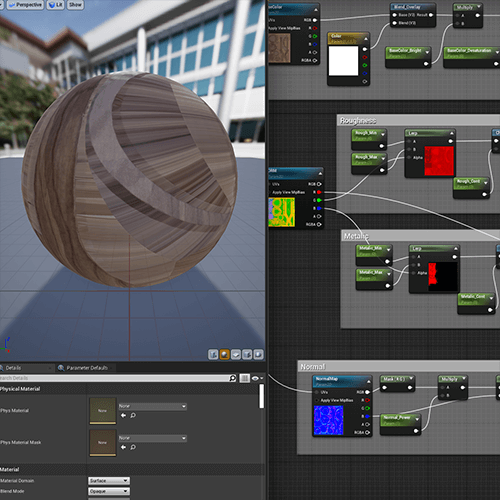Switch to the Details tab
The width and height of the screenshot is (500, 500).
(x=13, y=368)
